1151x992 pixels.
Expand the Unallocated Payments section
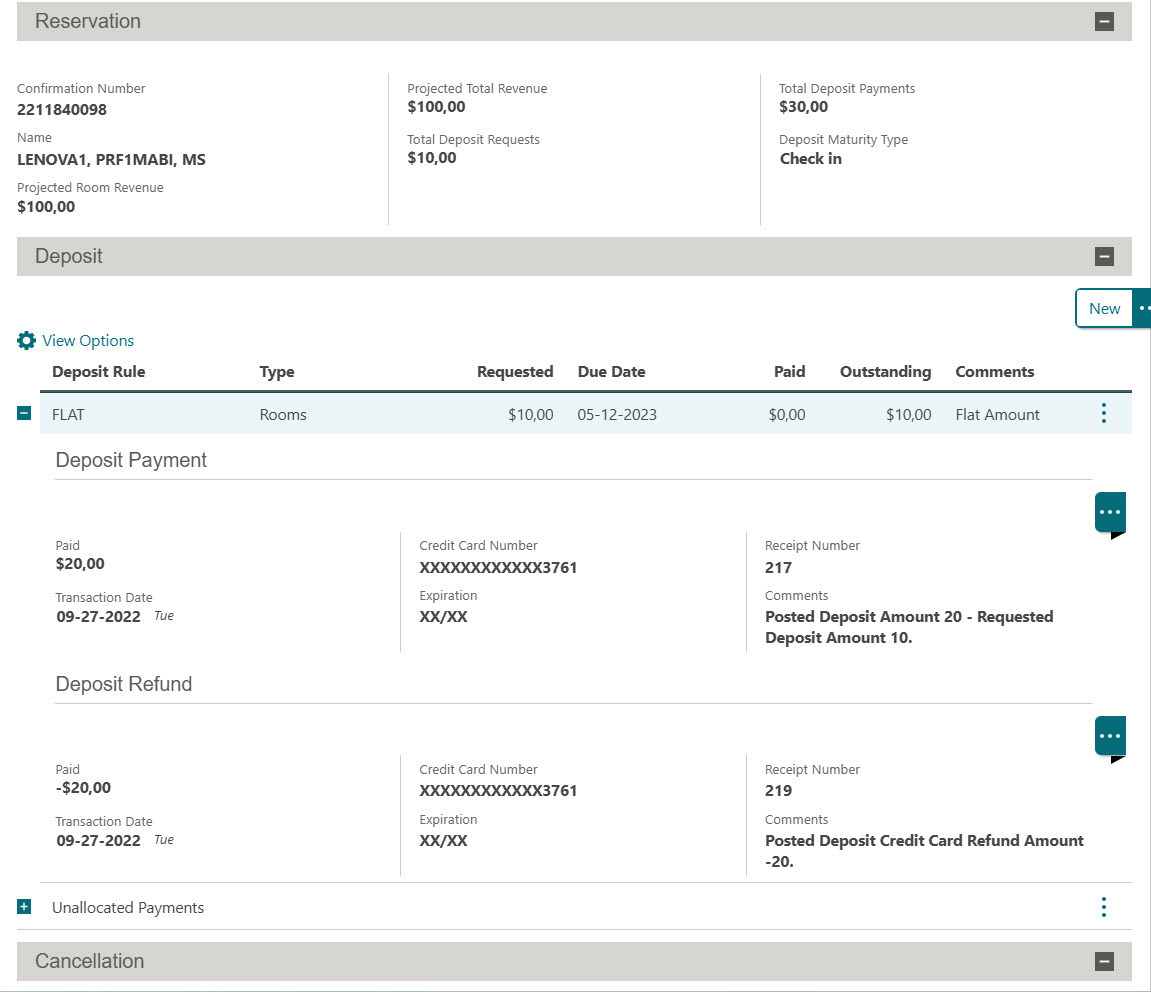click(23, 907)
